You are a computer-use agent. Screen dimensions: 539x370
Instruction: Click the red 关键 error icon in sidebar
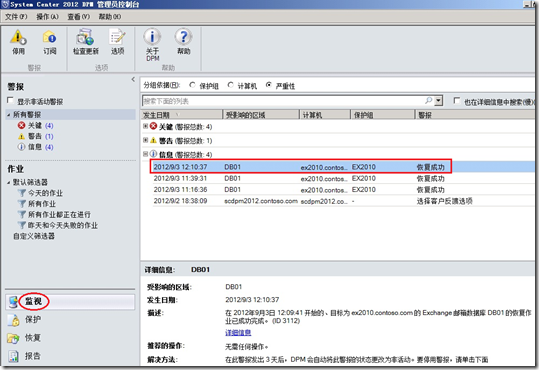21,126
